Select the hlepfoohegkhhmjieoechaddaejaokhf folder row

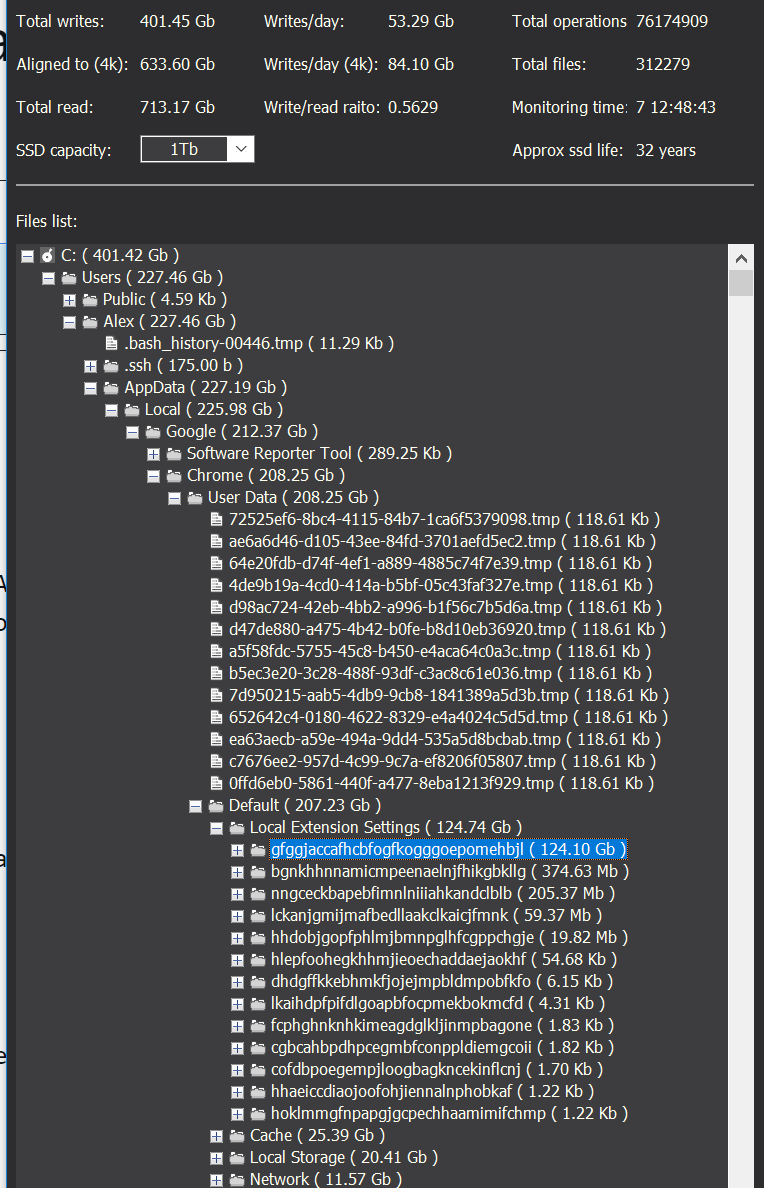pyautogui.click(x=444, y=960)
